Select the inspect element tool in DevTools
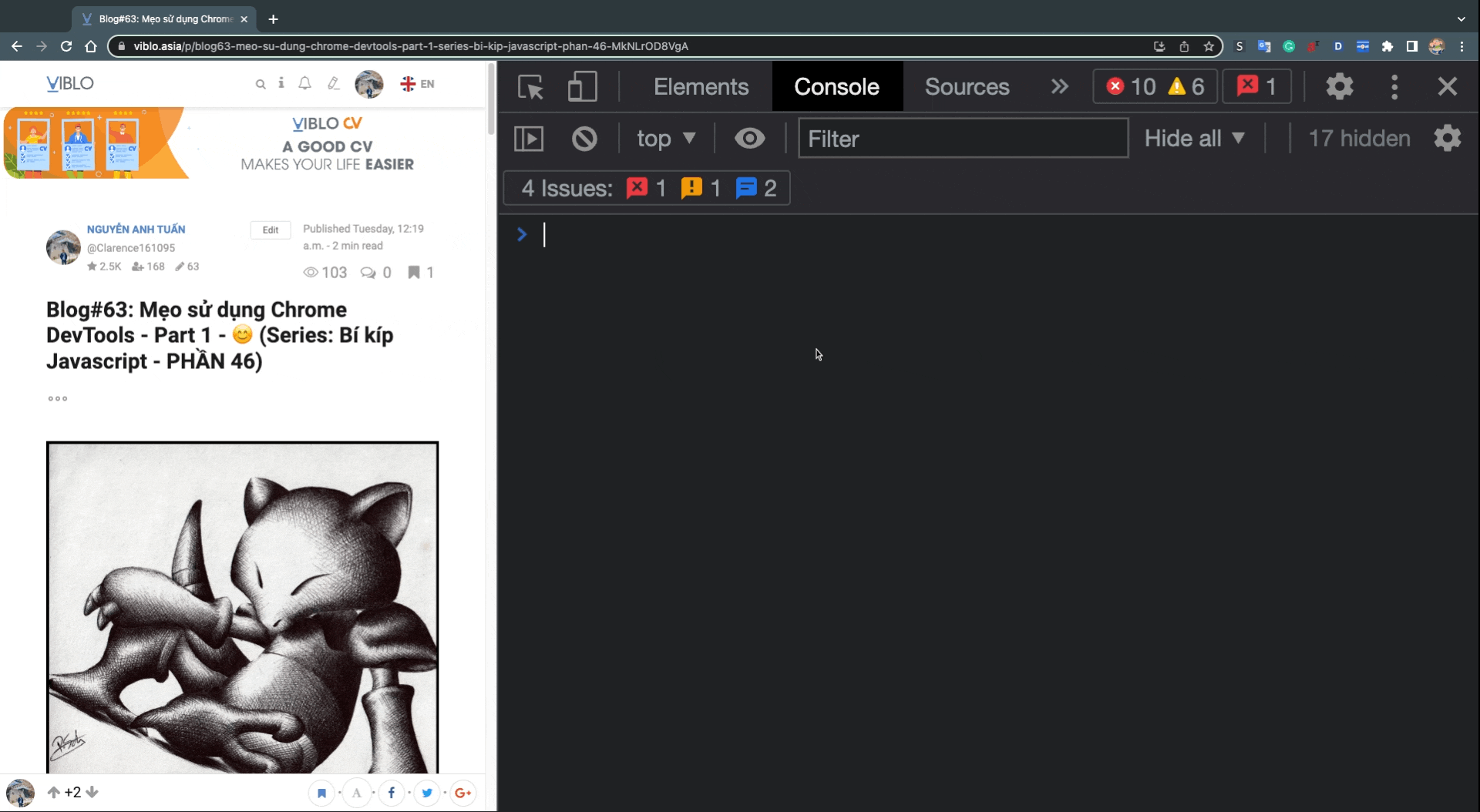 point(530,86)
